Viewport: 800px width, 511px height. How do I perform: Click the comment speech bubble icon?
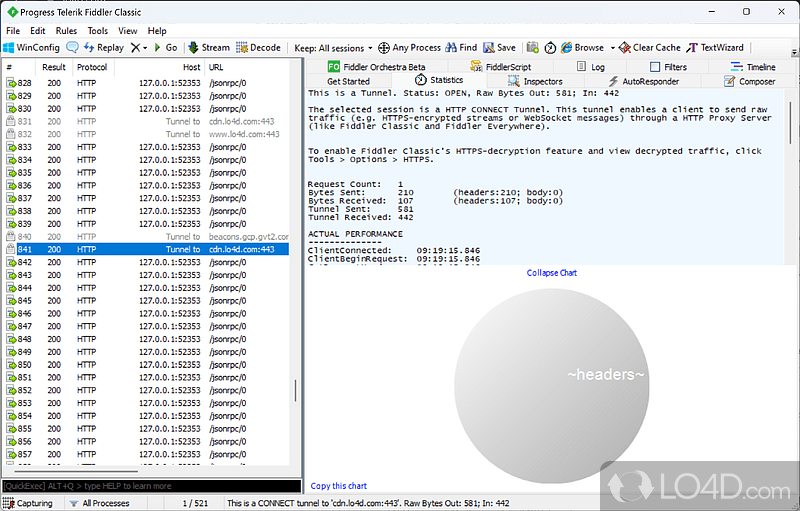pyautogui.click(x=72, y=47)
